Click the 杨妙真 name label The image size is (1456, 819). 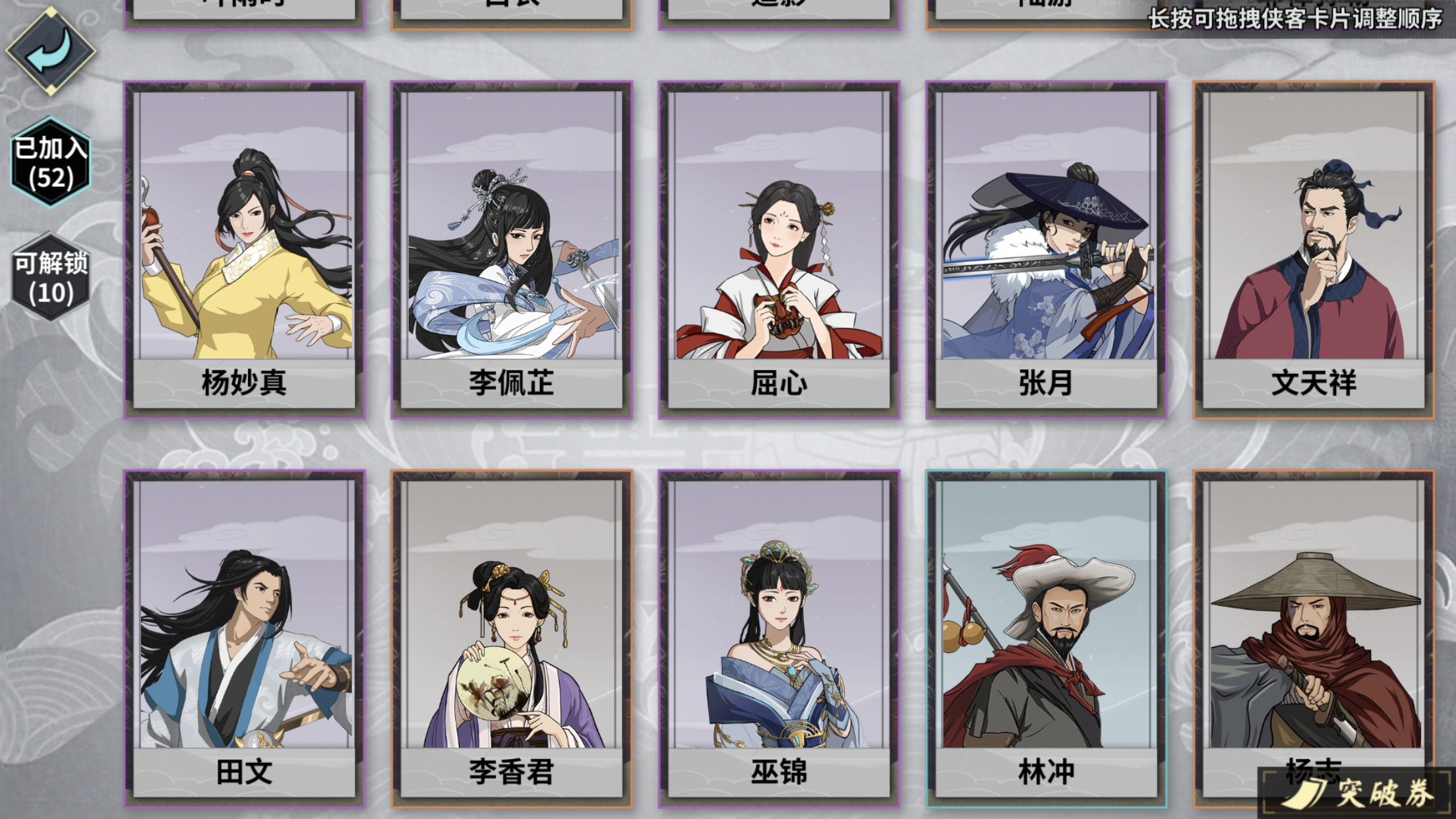click(245, 383)
